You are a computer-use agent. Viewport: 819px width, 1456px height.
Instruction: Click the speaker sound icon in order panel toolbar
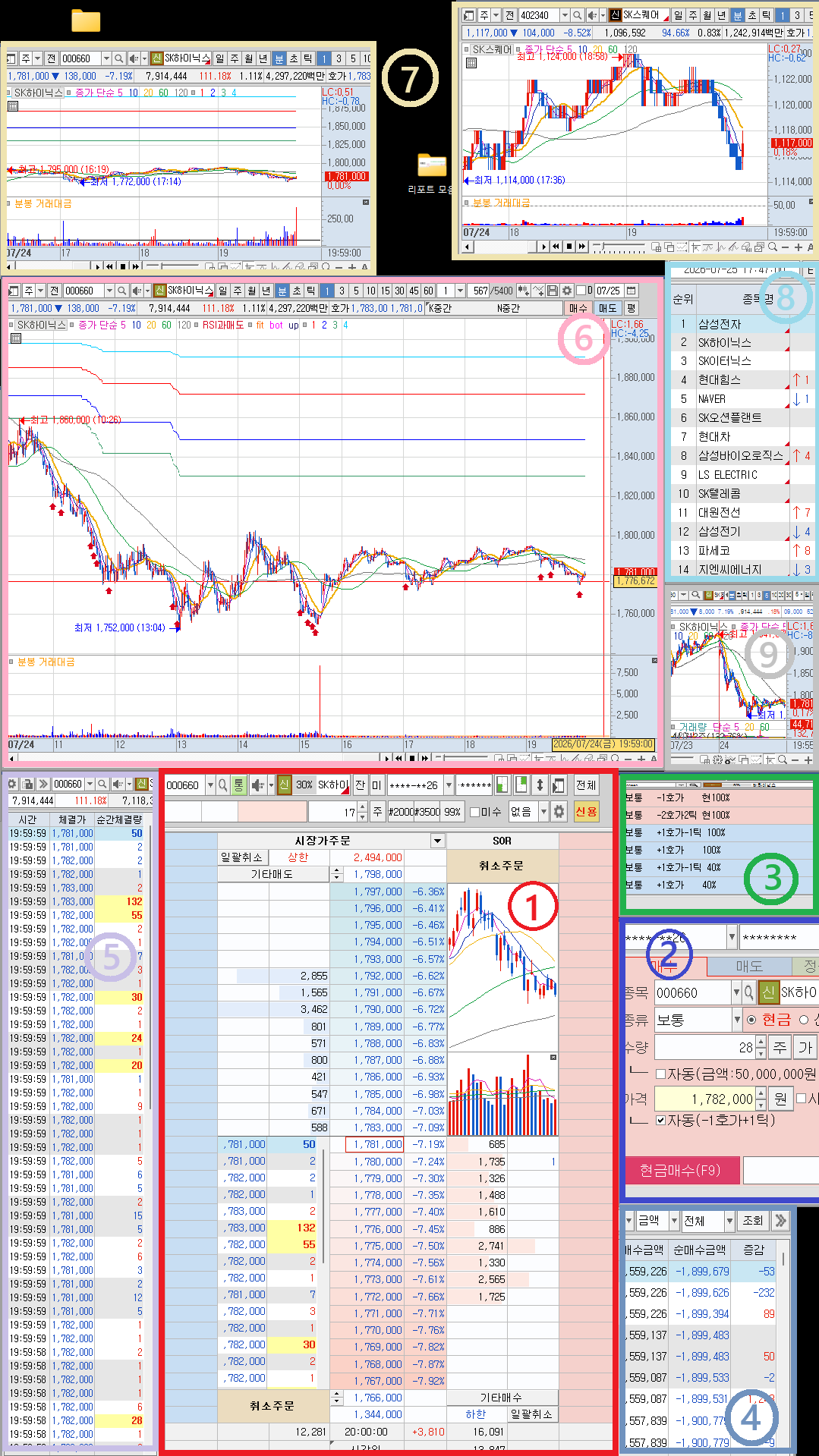(x=258, y=785)
